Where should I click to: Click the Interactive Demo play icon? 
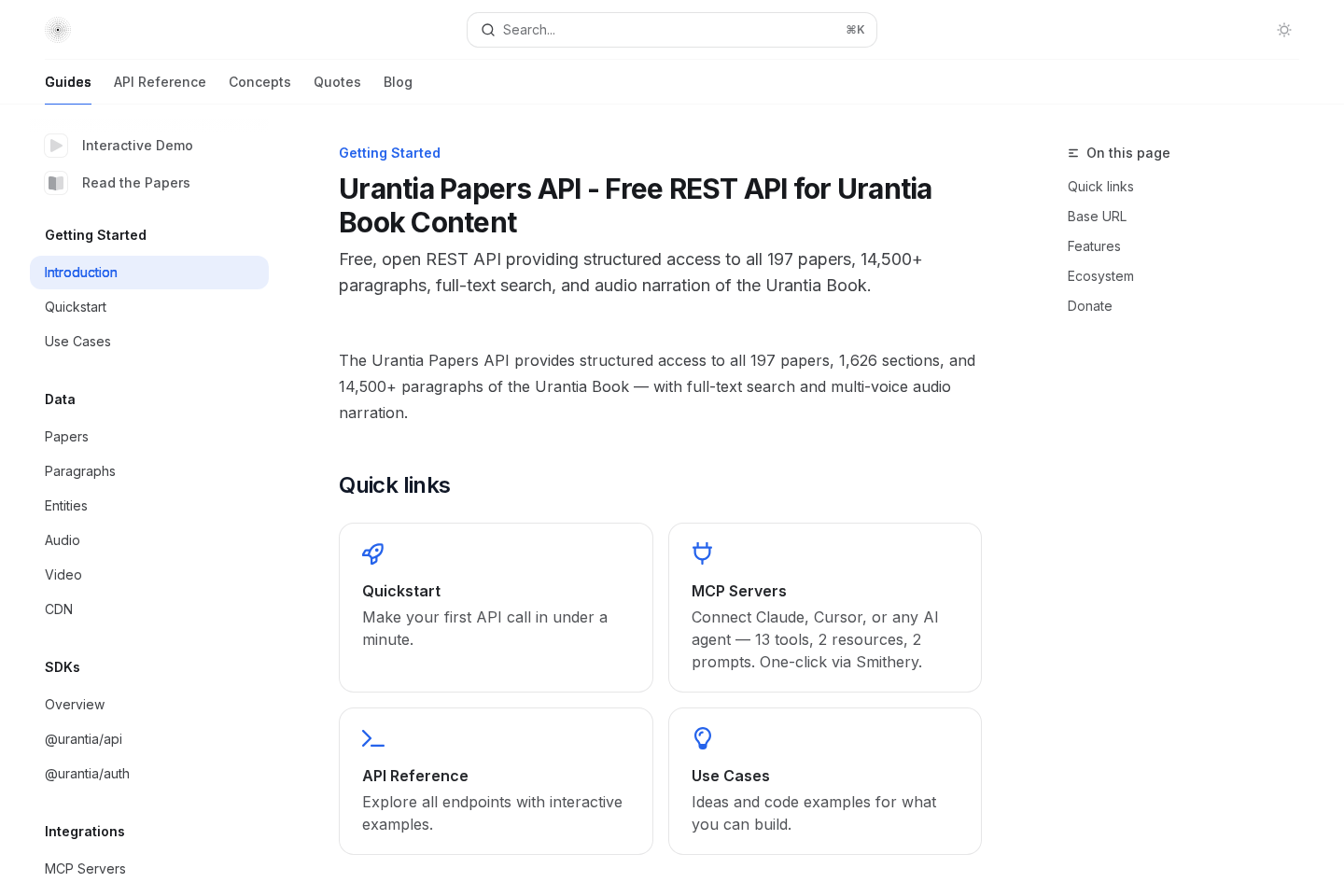(56, 146)
